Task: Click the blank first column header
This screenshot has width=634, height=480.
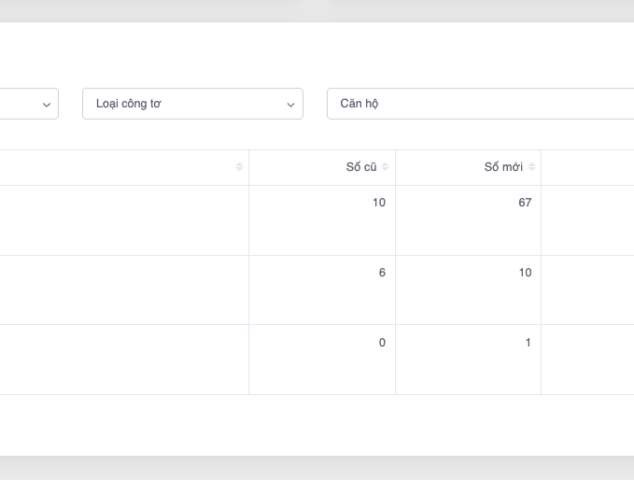Action: (120, 167)
